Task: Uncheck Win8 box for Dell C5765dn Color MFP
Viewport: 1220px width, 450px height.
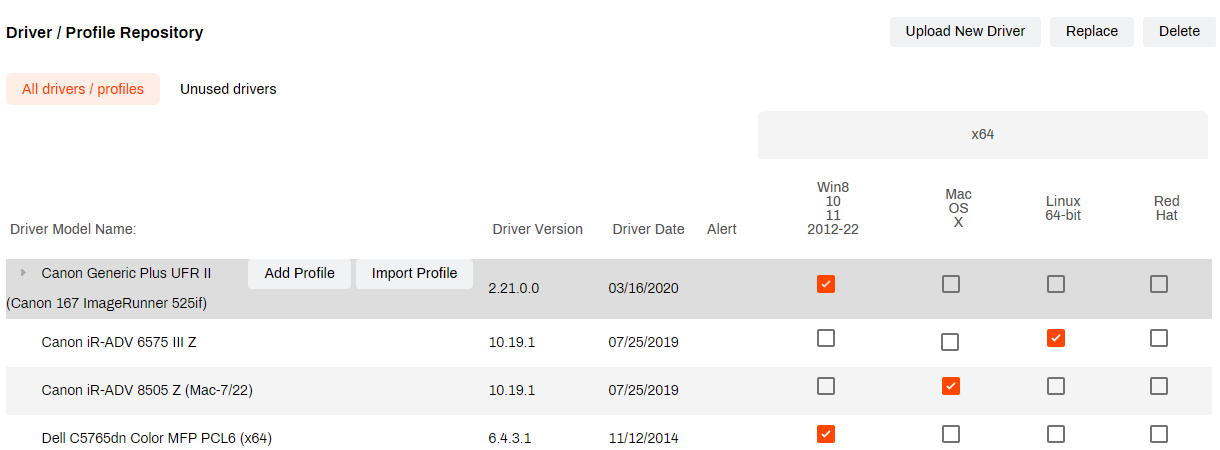Action: click(x=825, y=434)
